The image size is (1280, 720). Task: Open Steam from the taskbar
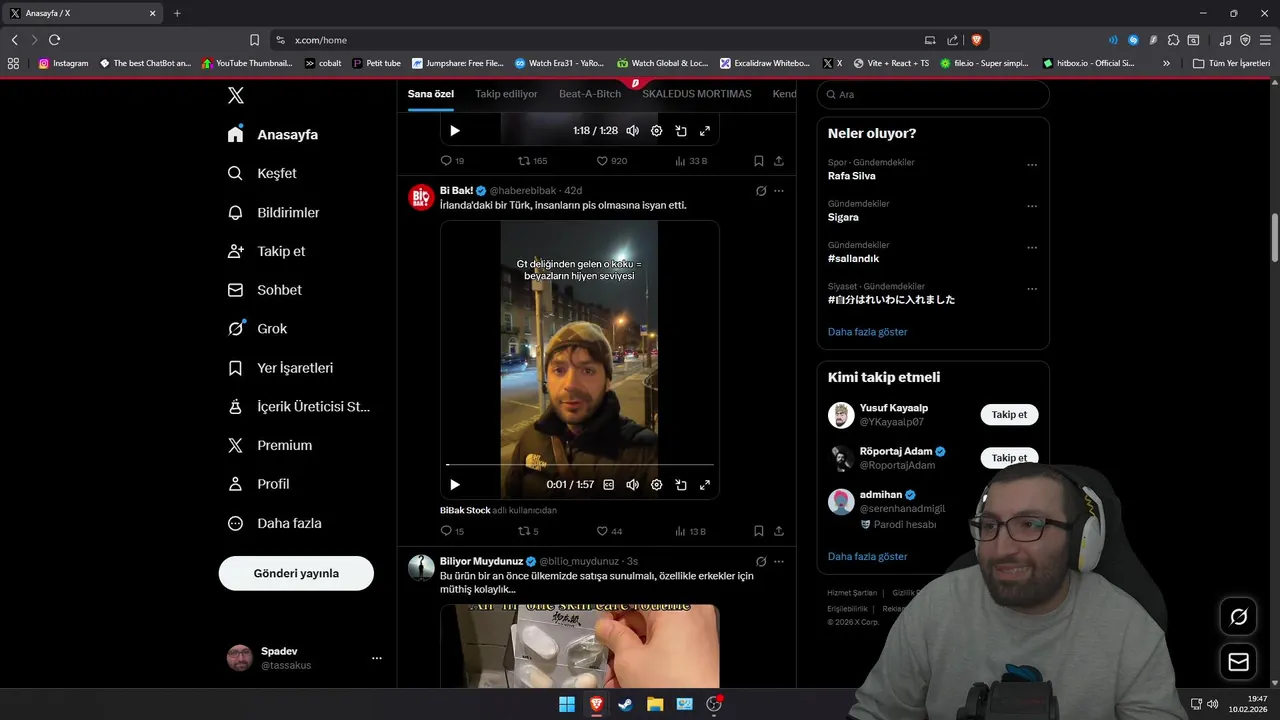(625, 704)
